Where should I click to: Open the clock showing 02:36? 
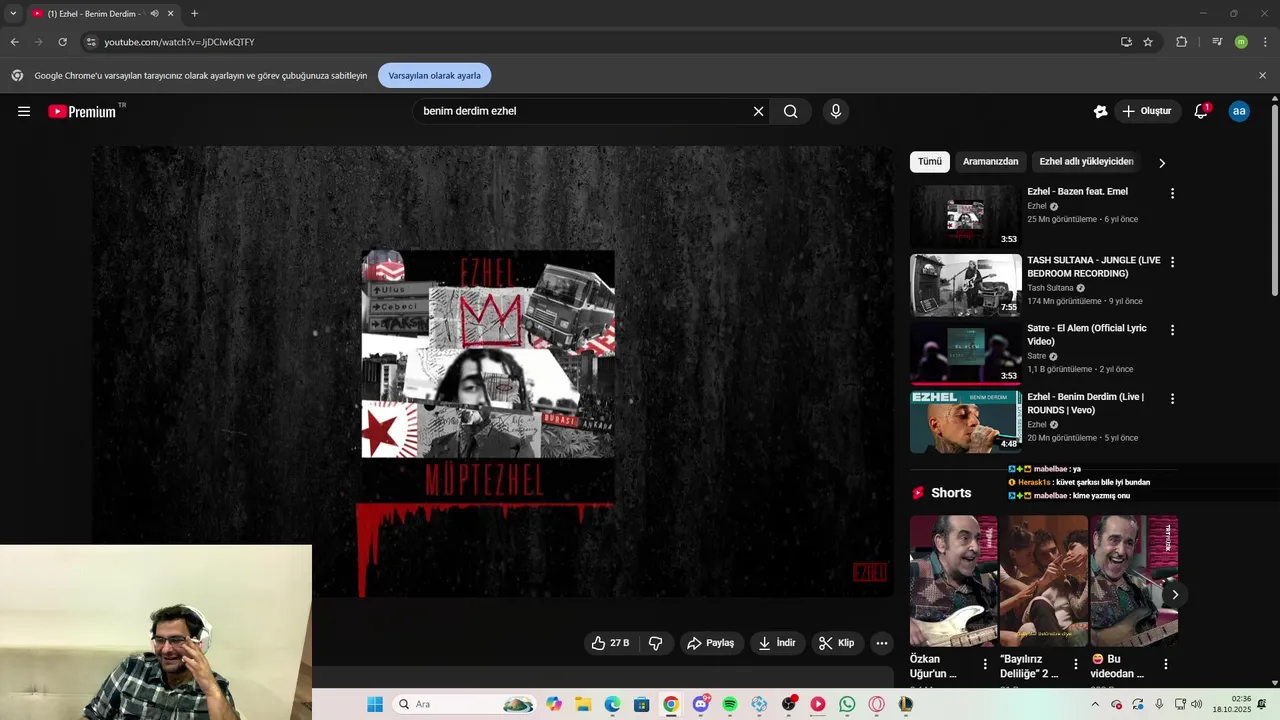[x=1232, y=704]
